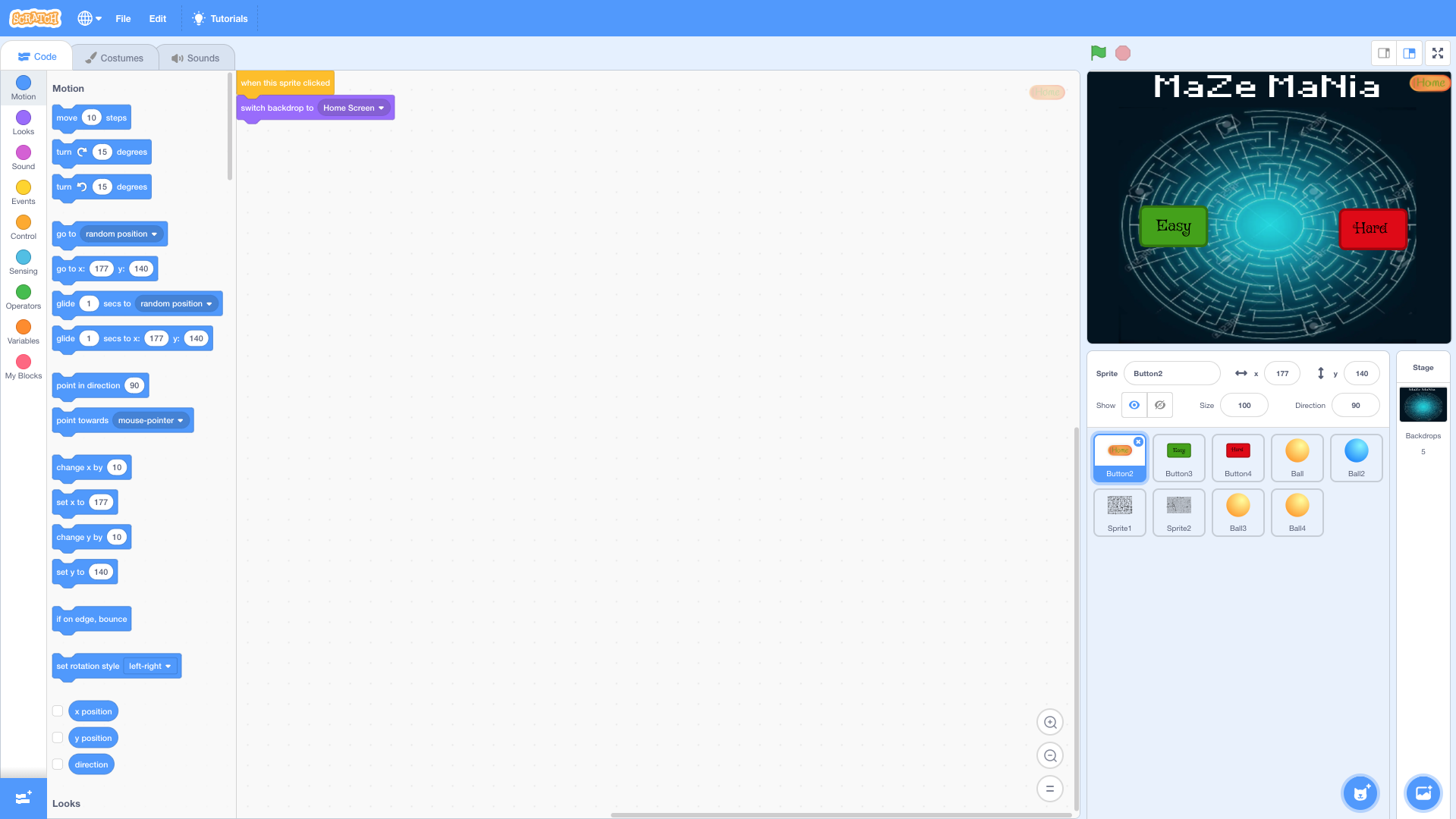
Task: Expand the random position dropdown in go to
Action: [x=120, y=234]
